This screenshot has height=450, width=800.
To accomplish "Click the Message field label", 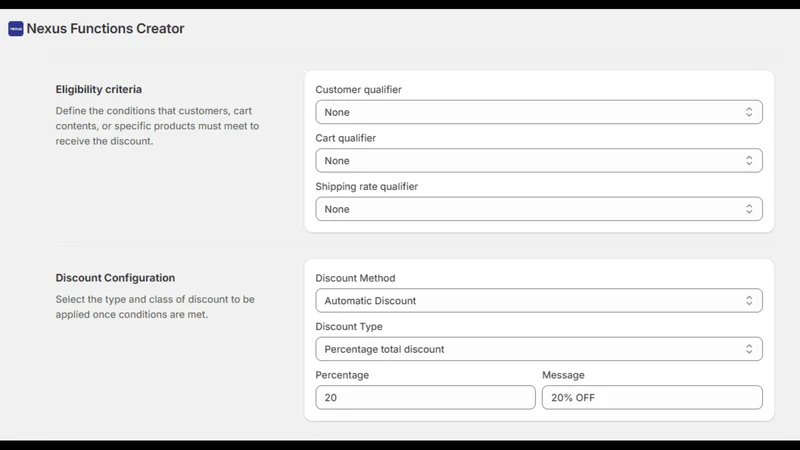I will 563,375.
